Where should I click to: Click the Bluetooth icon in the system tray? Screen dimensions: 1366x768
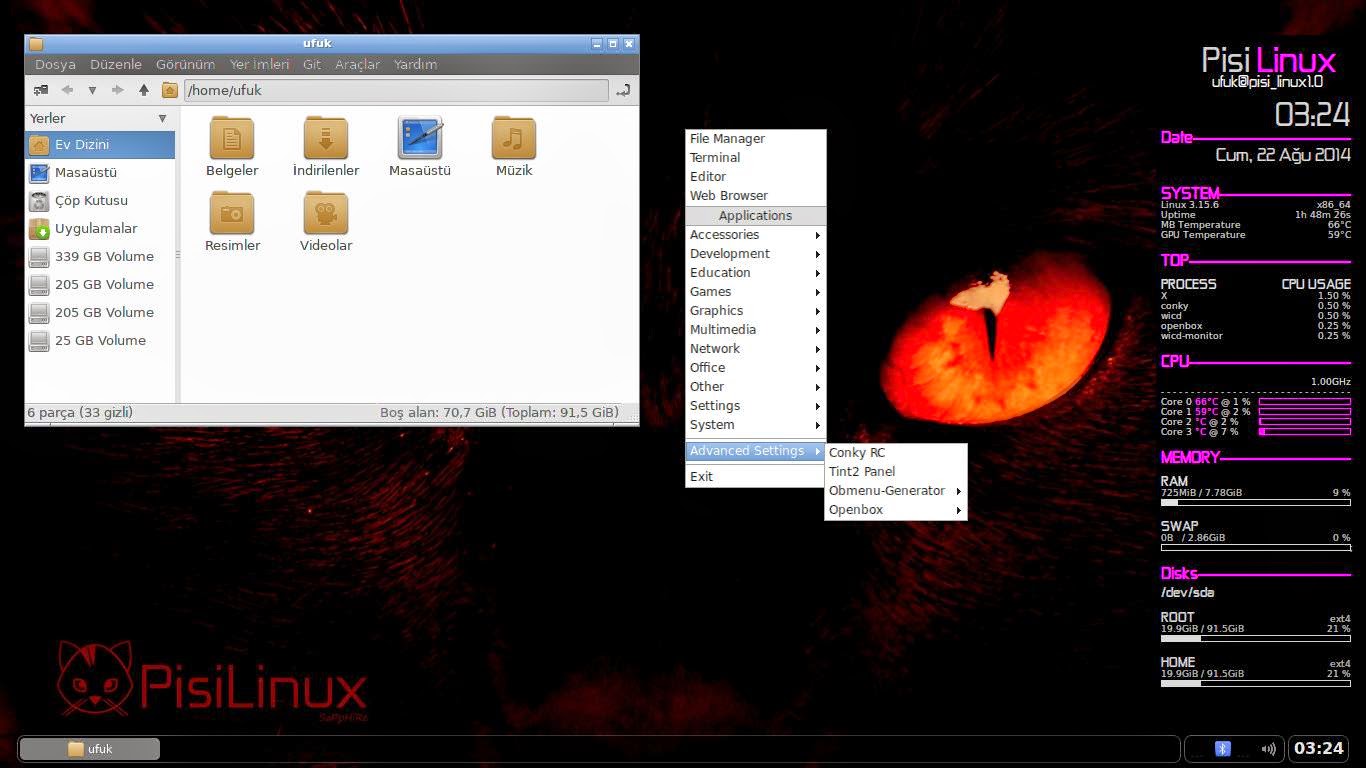1220,748
